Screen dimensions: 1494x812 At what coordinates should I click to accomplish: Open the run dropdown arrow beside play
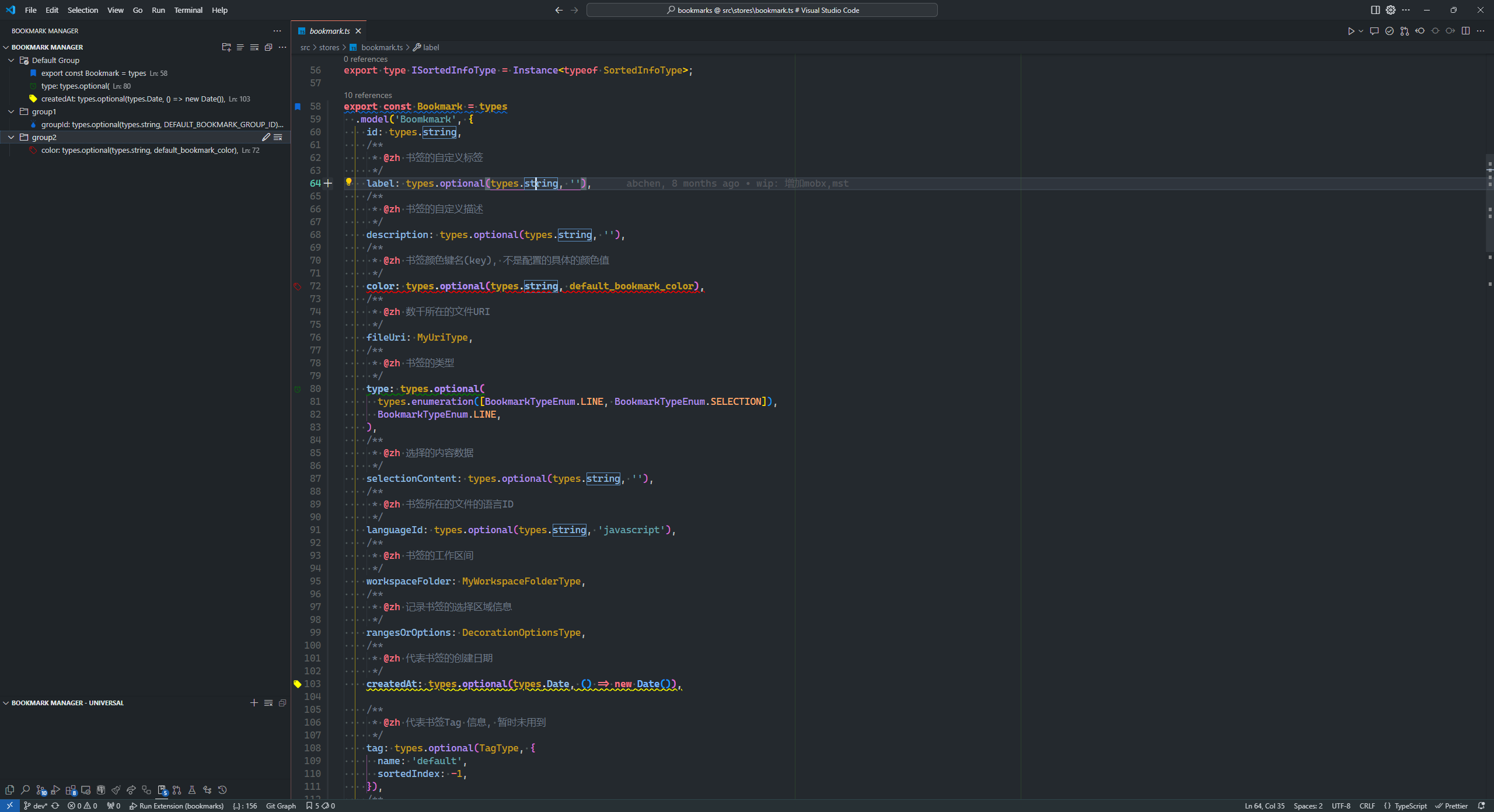1361,31
